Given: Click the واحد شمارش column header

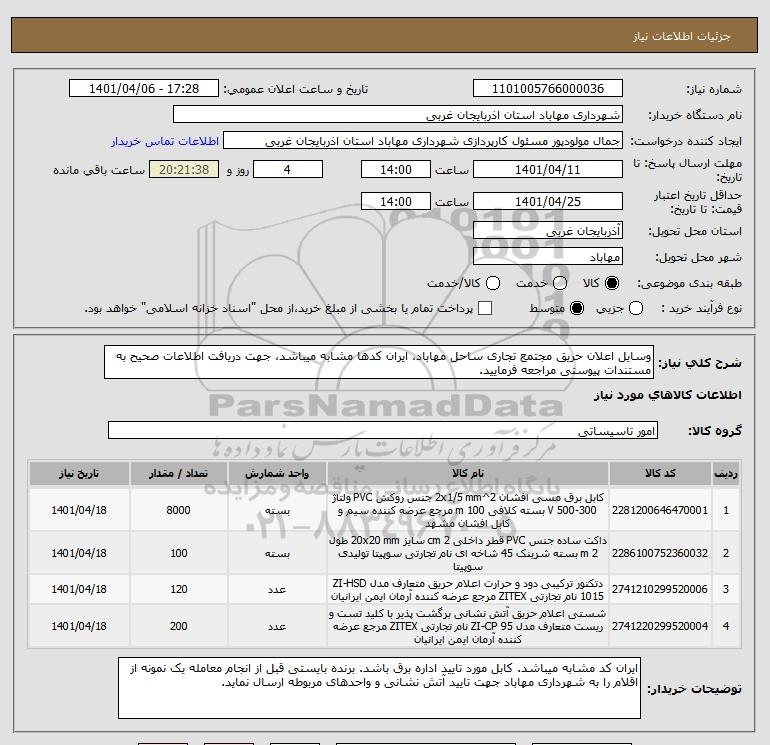Looking at the screenshot, I should [x=277, y=473].
